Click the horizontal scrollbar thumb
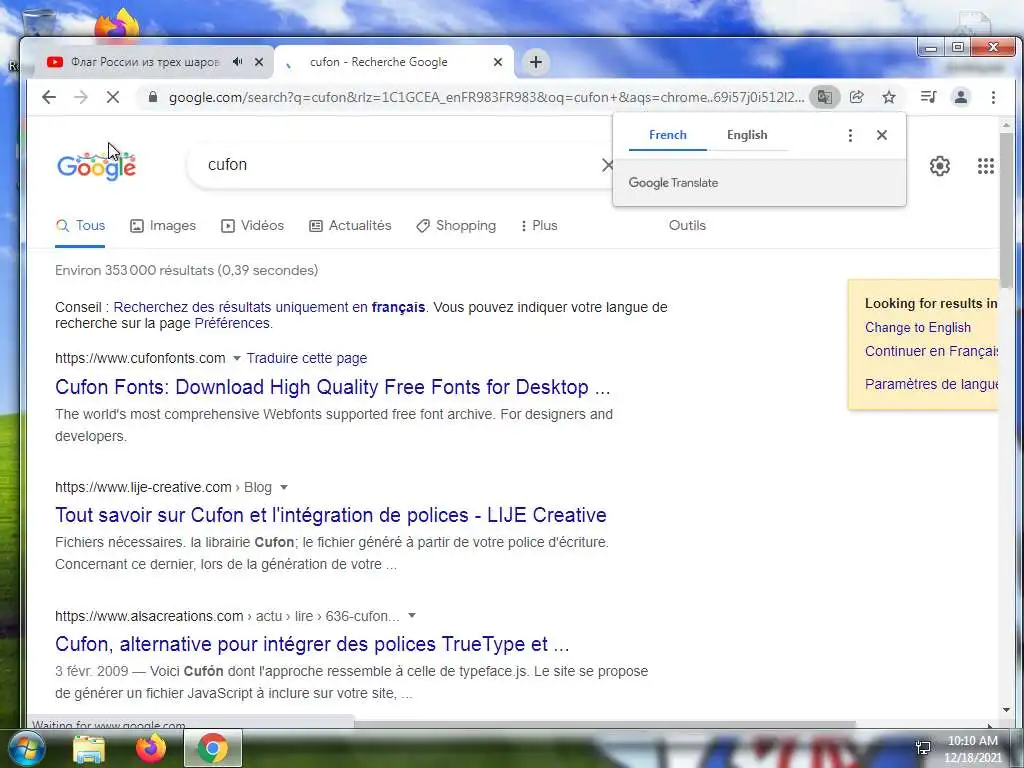 click(x=604, y=724)
